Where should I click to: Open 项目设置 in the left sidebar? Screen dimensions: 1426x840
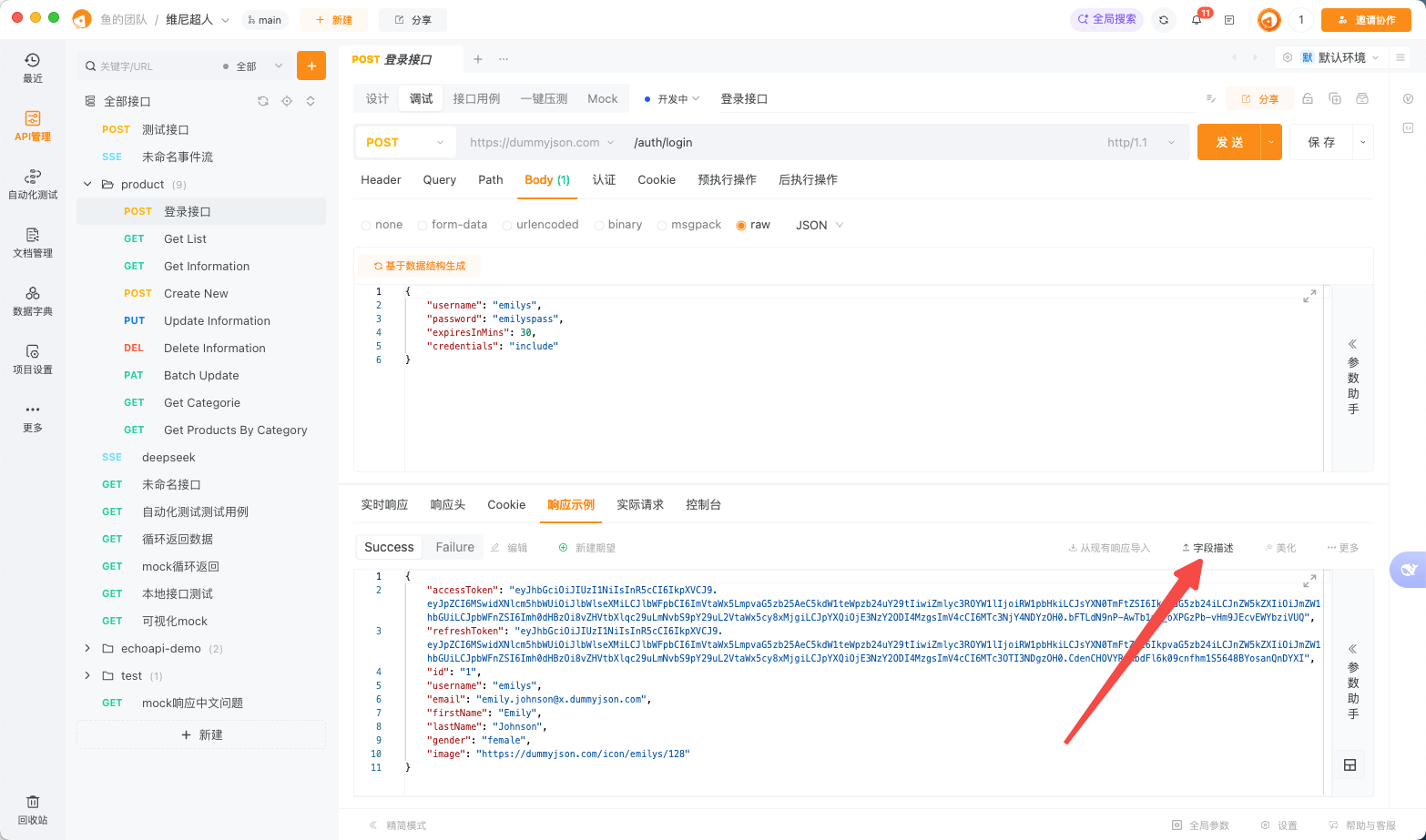(x=33, y=359)
